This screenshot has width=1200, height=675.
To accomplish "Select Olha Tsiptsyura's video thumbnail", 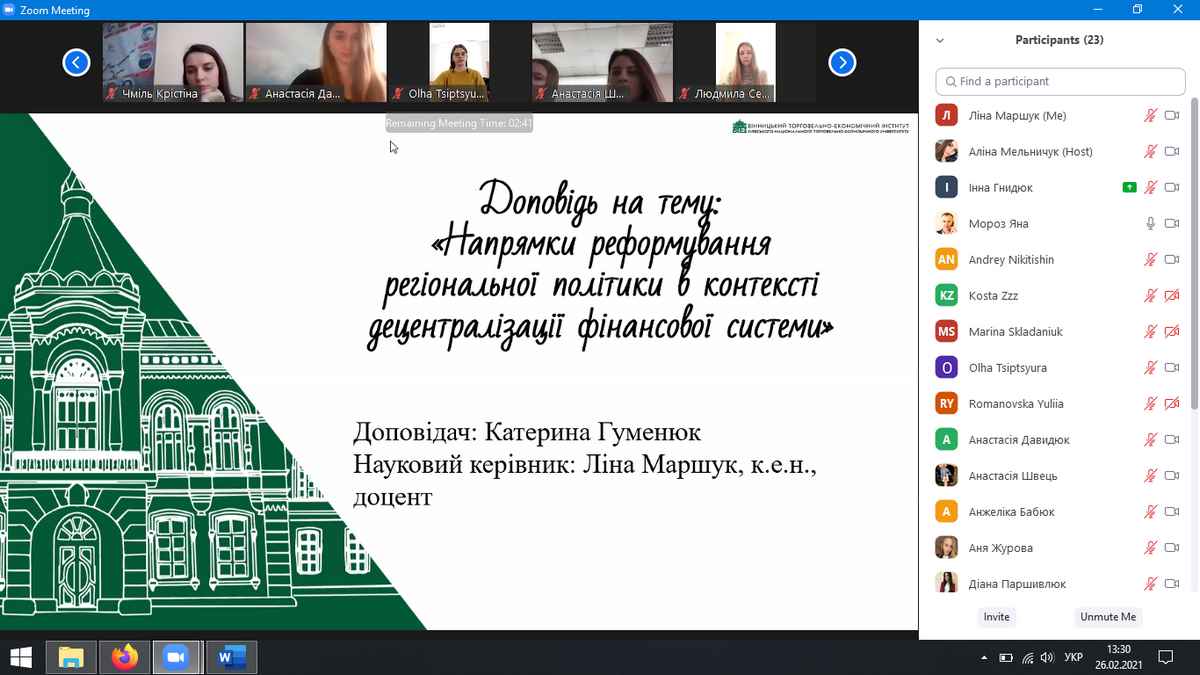I will coord(459,62).
